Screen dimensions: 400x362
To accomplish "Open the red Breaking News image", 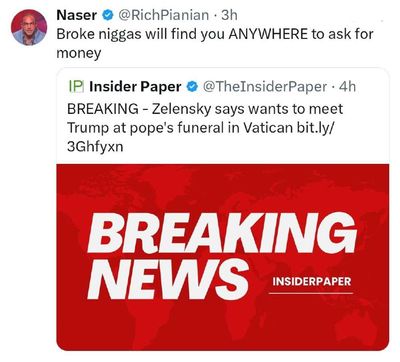I will pos(223,257).
